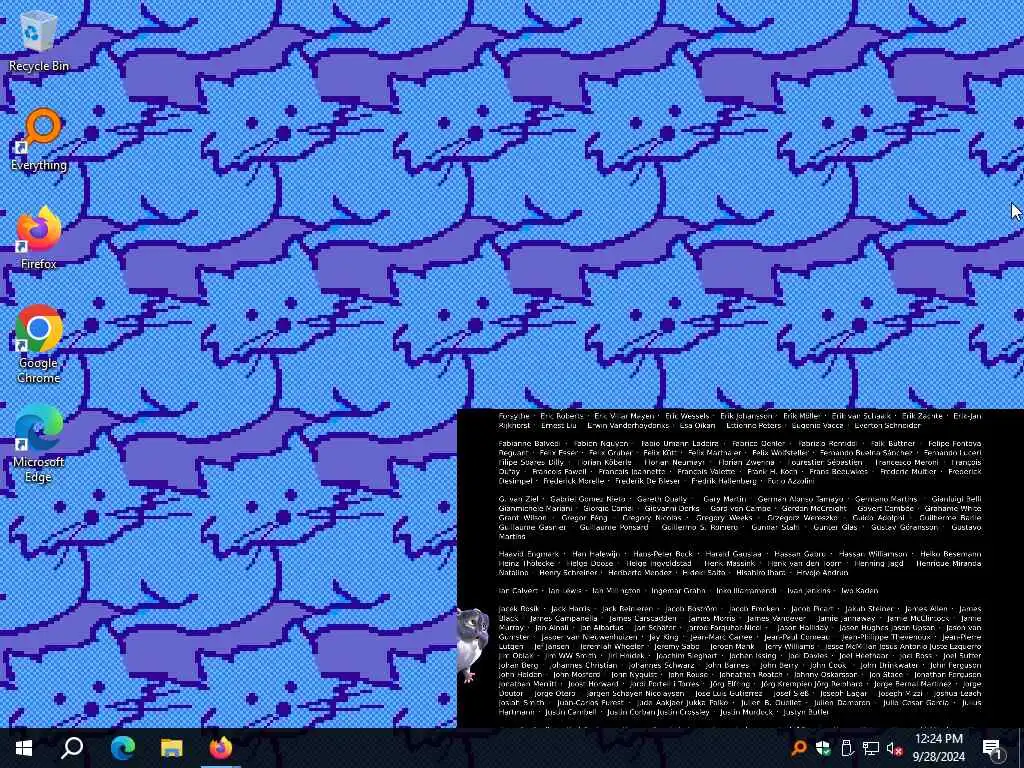Click the name "Ian Calvert" in the credits
1024x768 pixels.
[518, 590]
